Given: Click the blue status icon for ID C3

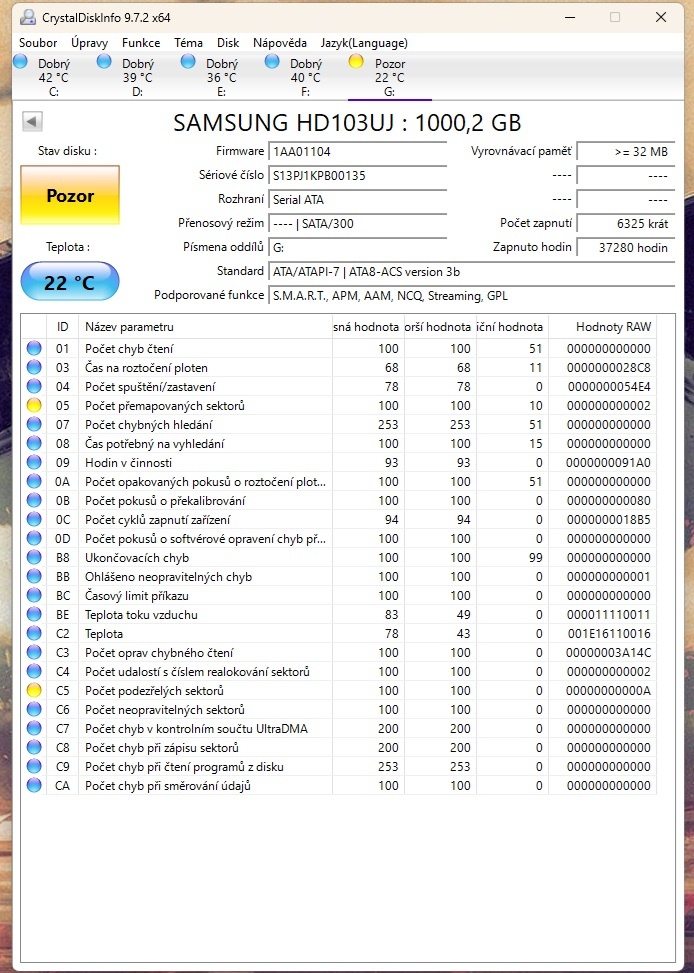Looking at the screenshot, I should (34, 652).
